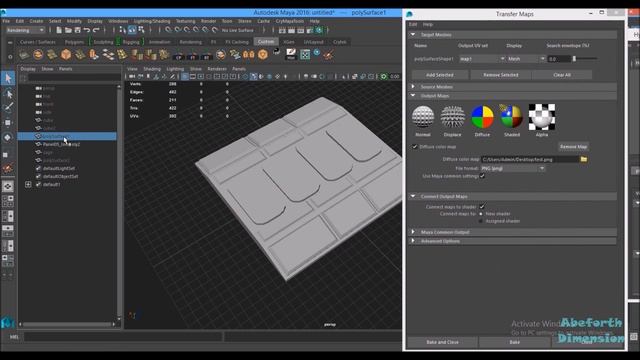This screenshot has width=640, height=360.
Task: Select the Assigned shader radio button
Action: 481,221
